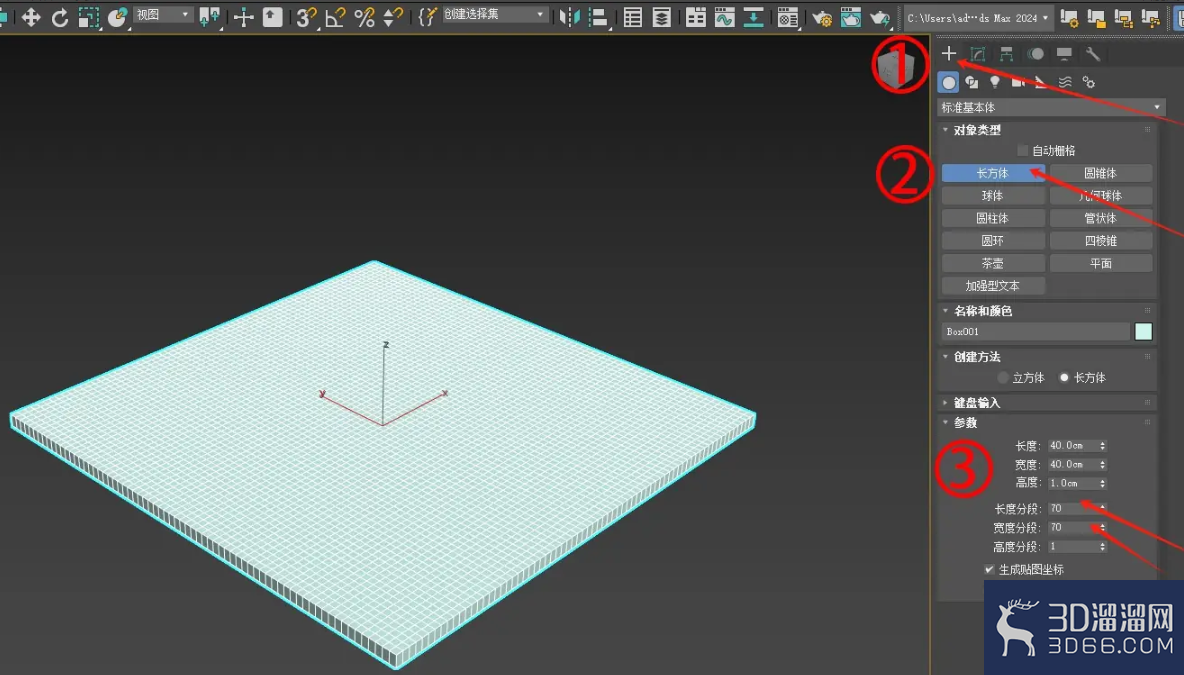Click Select and Manipulate crosshair icon
Screen dimensions: 1184x675
point(243,17)
